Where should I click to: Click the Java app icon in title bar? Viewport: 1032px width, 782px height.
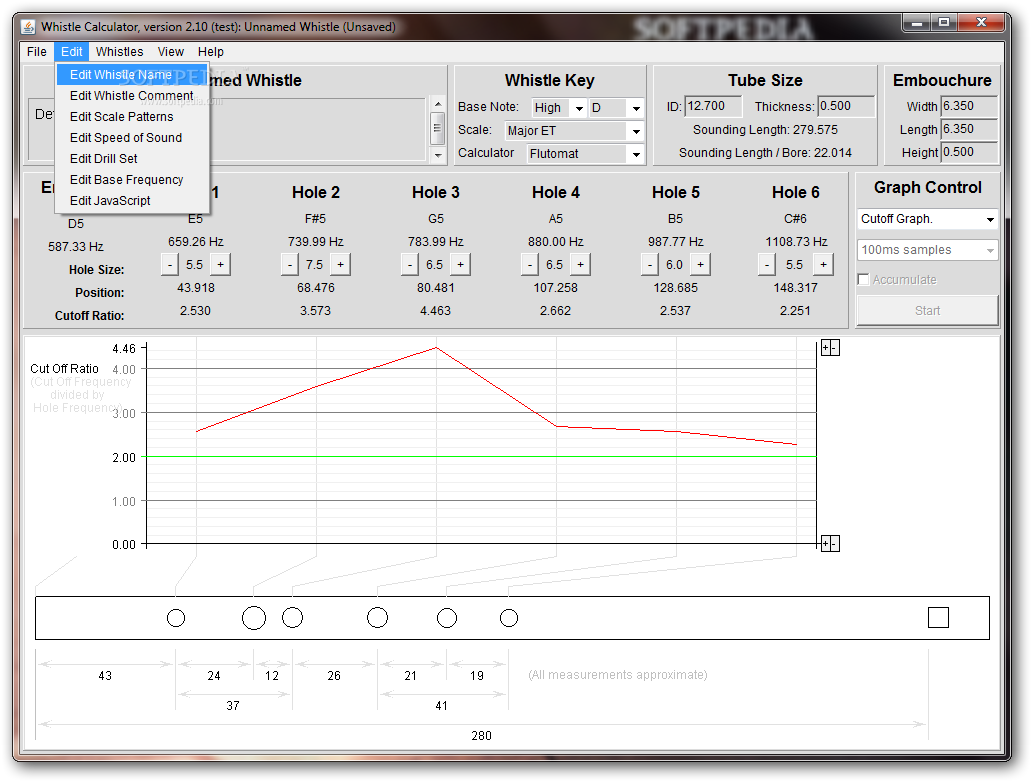pyautogui.click(x=28, y=27)
